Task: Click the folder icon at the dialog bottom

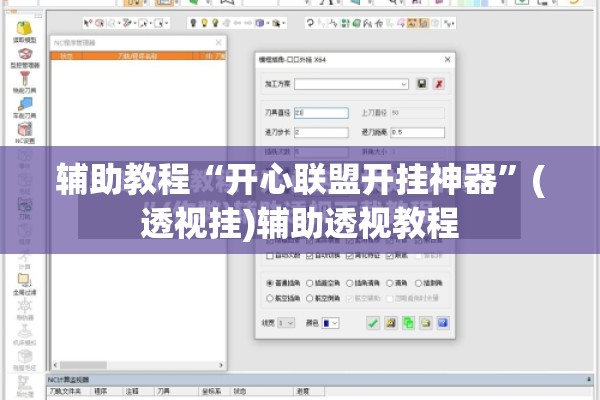Action: point(426,323)
